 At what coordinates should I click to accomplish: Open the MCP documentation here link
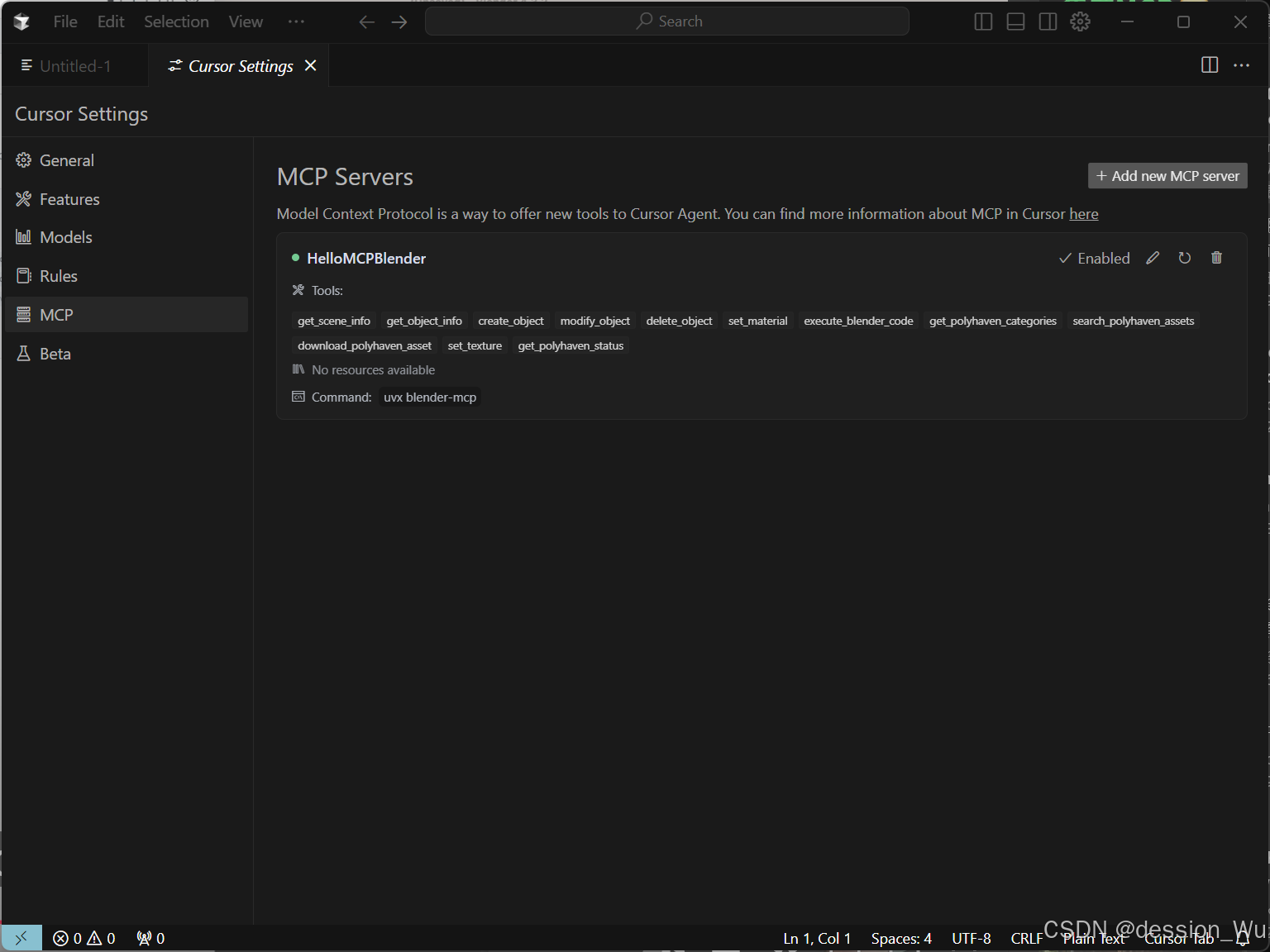point(1083,213)
